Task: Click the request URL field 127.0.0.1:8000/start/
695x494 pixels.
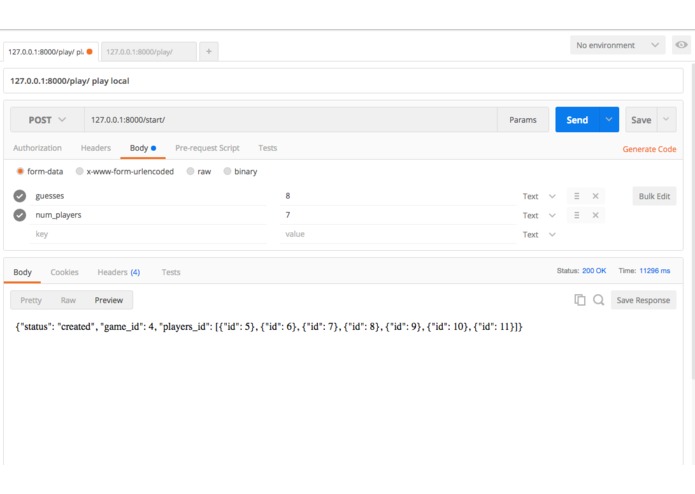Action: tap(291, 120)
